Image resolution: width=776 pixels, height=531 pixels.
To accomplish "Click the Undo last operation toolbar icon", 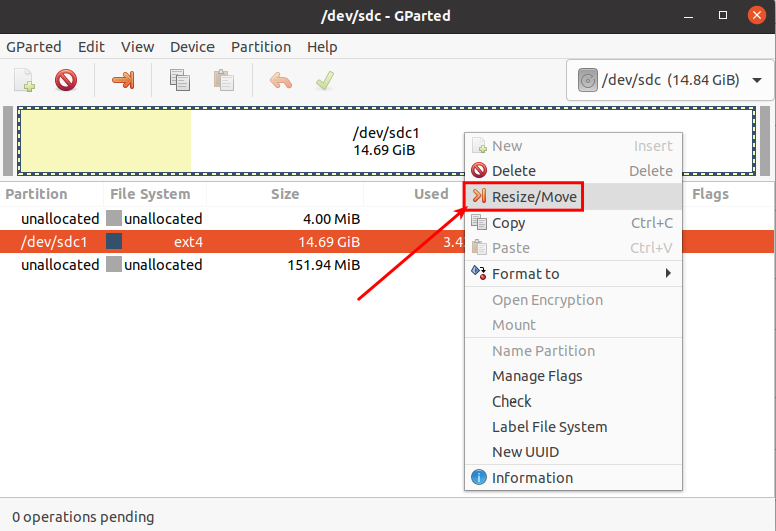I will click(281, 80).
